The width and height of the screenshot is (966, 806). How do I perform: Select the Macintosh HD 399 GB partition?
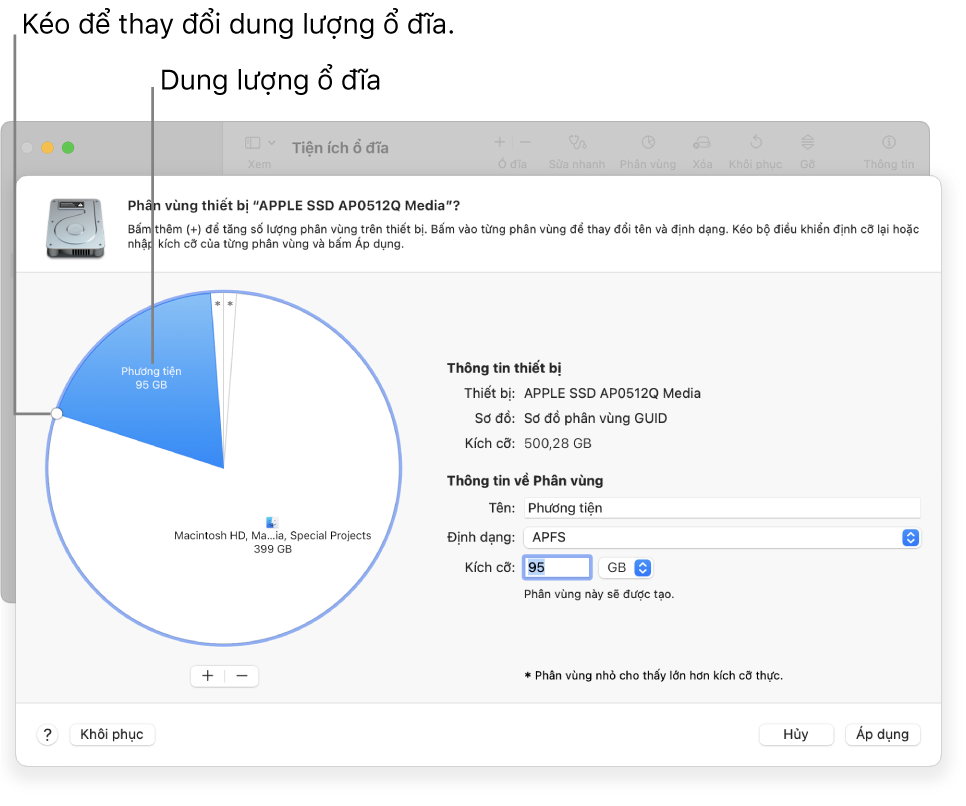[x=273, y=542]
